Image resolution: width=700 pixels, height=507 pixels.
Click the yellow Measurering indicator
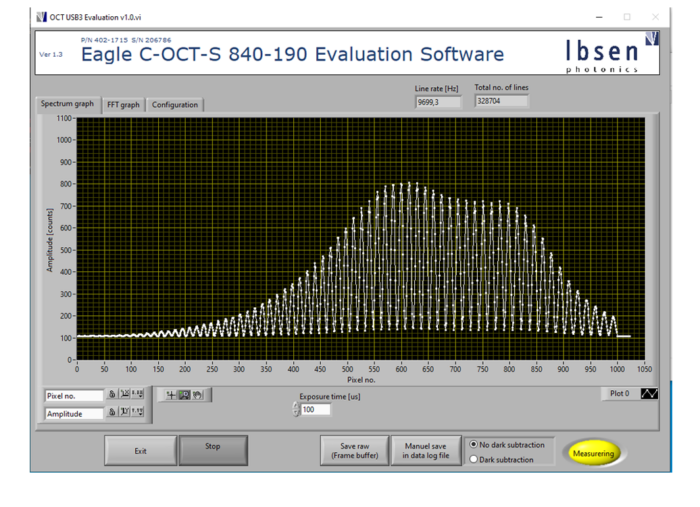tap(594, 453)
